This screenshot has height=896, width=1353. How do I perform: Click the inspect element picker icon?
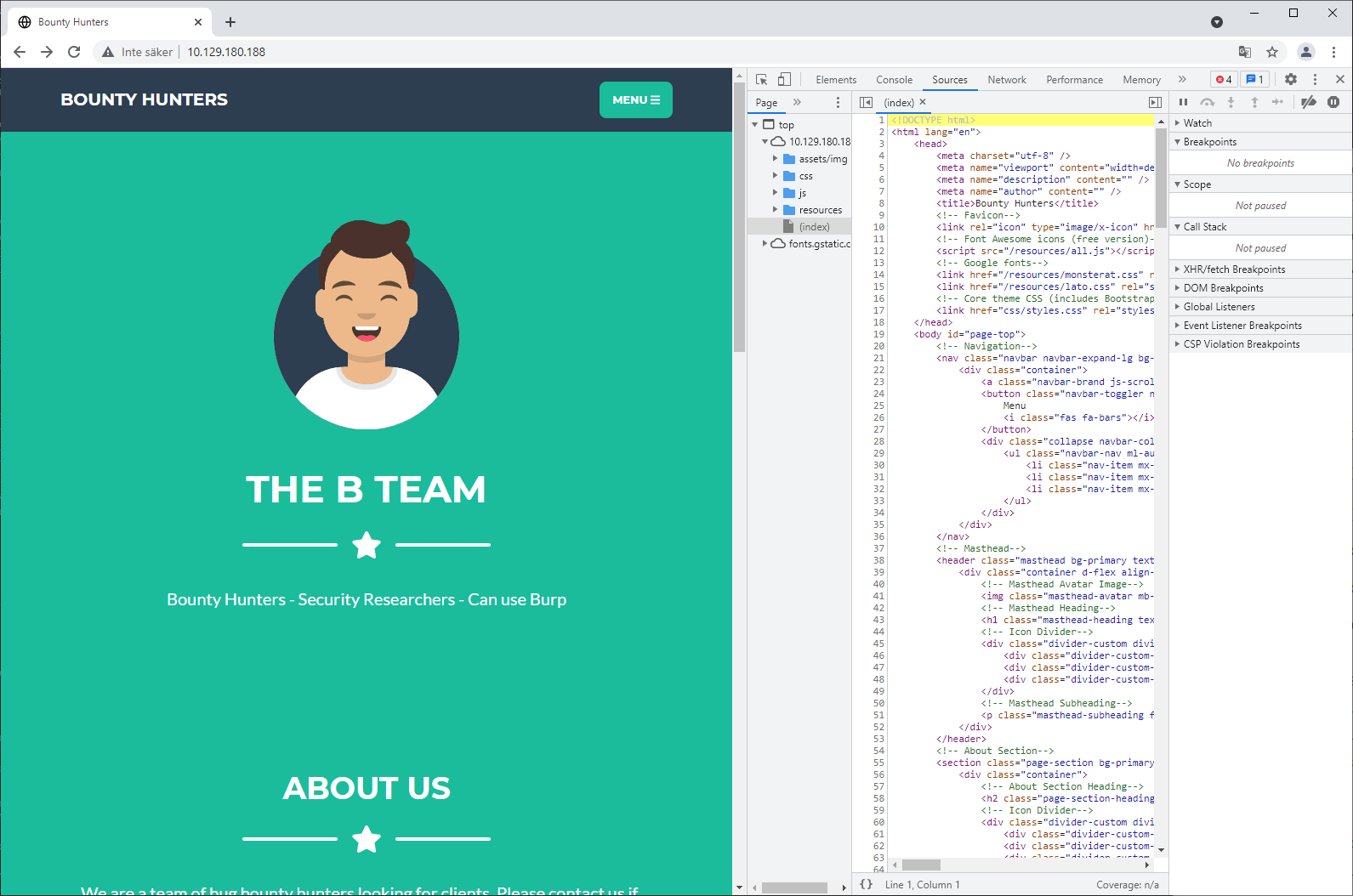761,80
